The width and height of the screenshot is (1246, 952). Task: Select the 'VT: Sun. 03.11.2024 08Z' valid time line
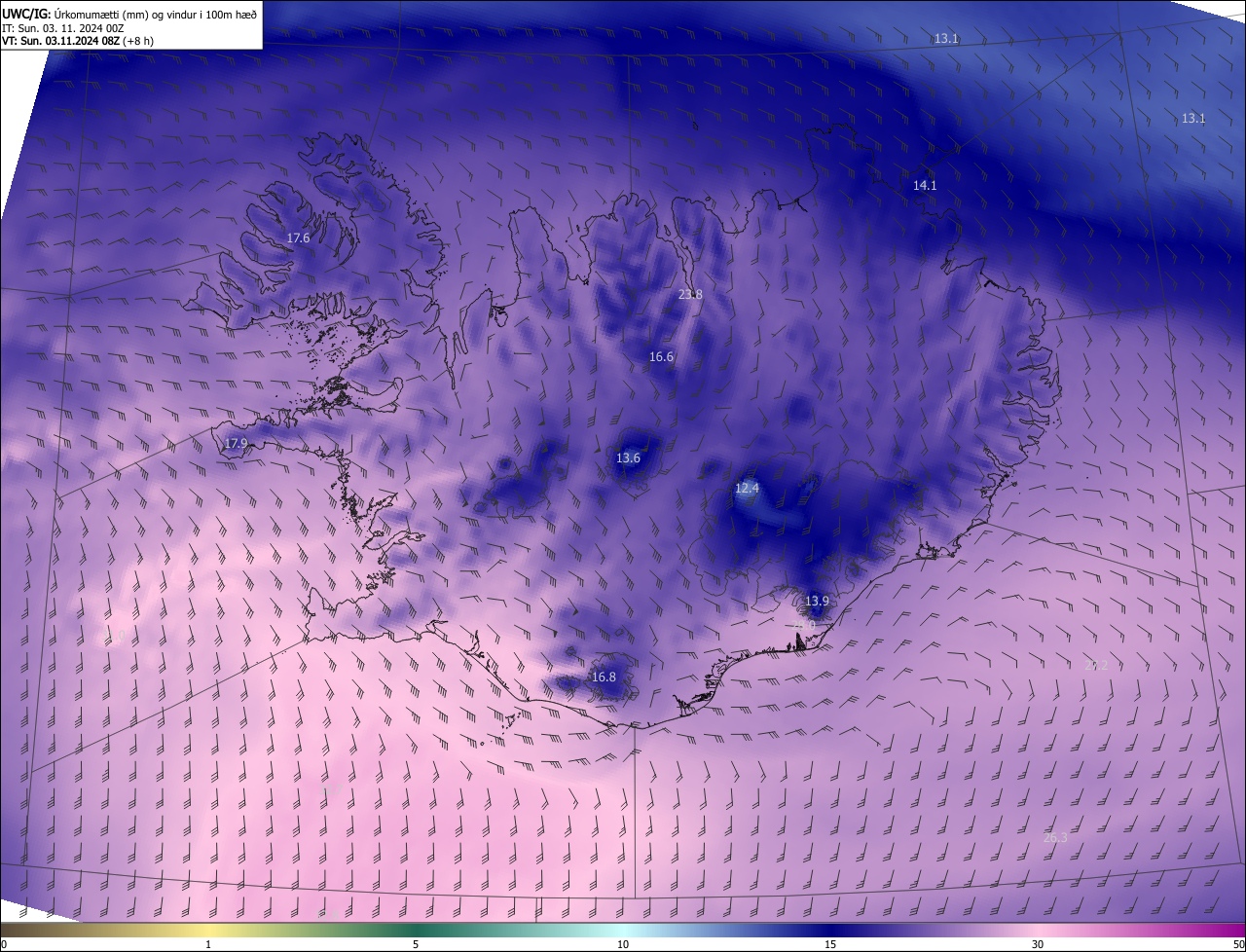59,41
